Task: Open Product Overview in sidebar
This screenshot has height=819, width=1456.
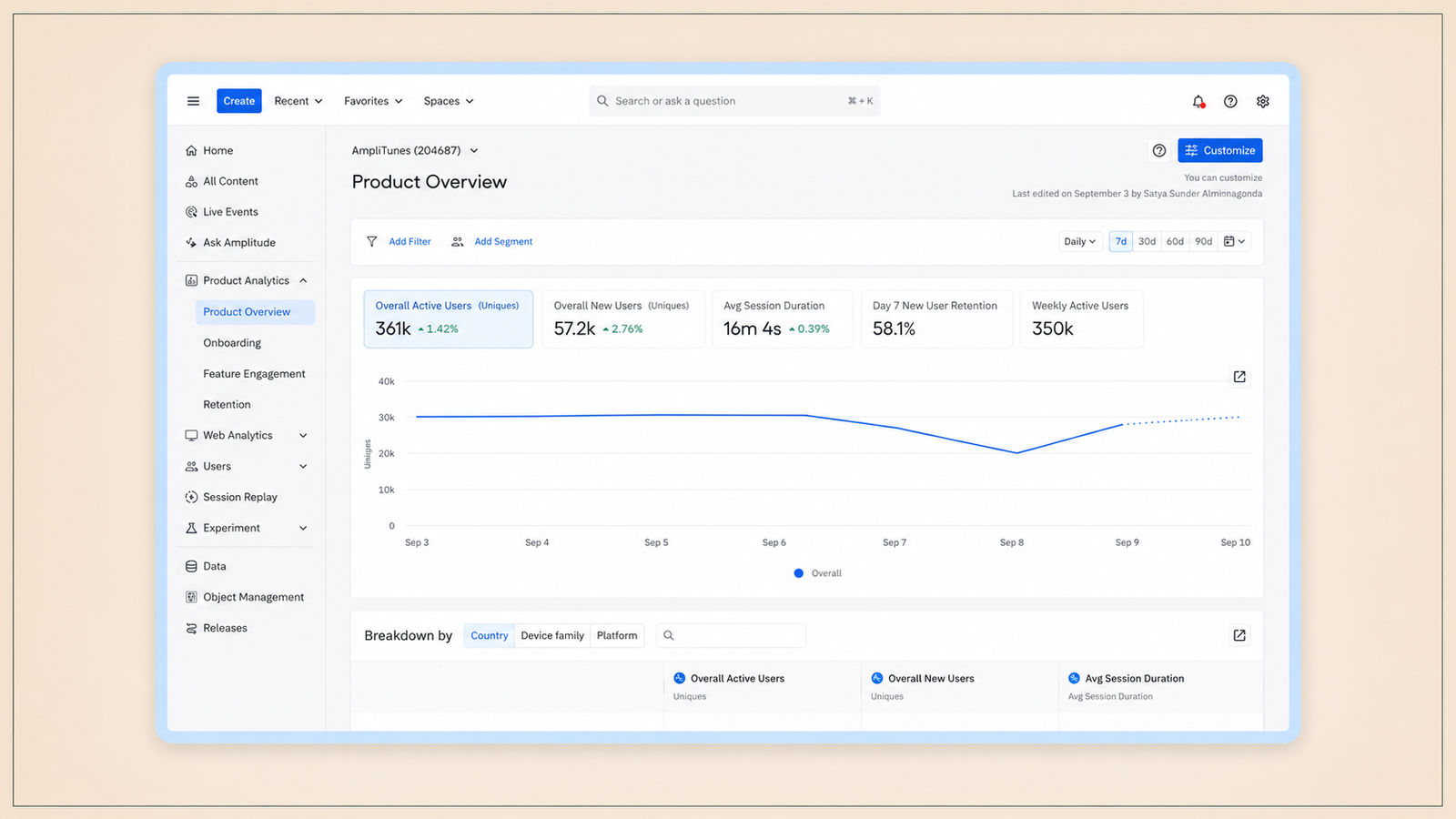Action: [x=255, y=312]
